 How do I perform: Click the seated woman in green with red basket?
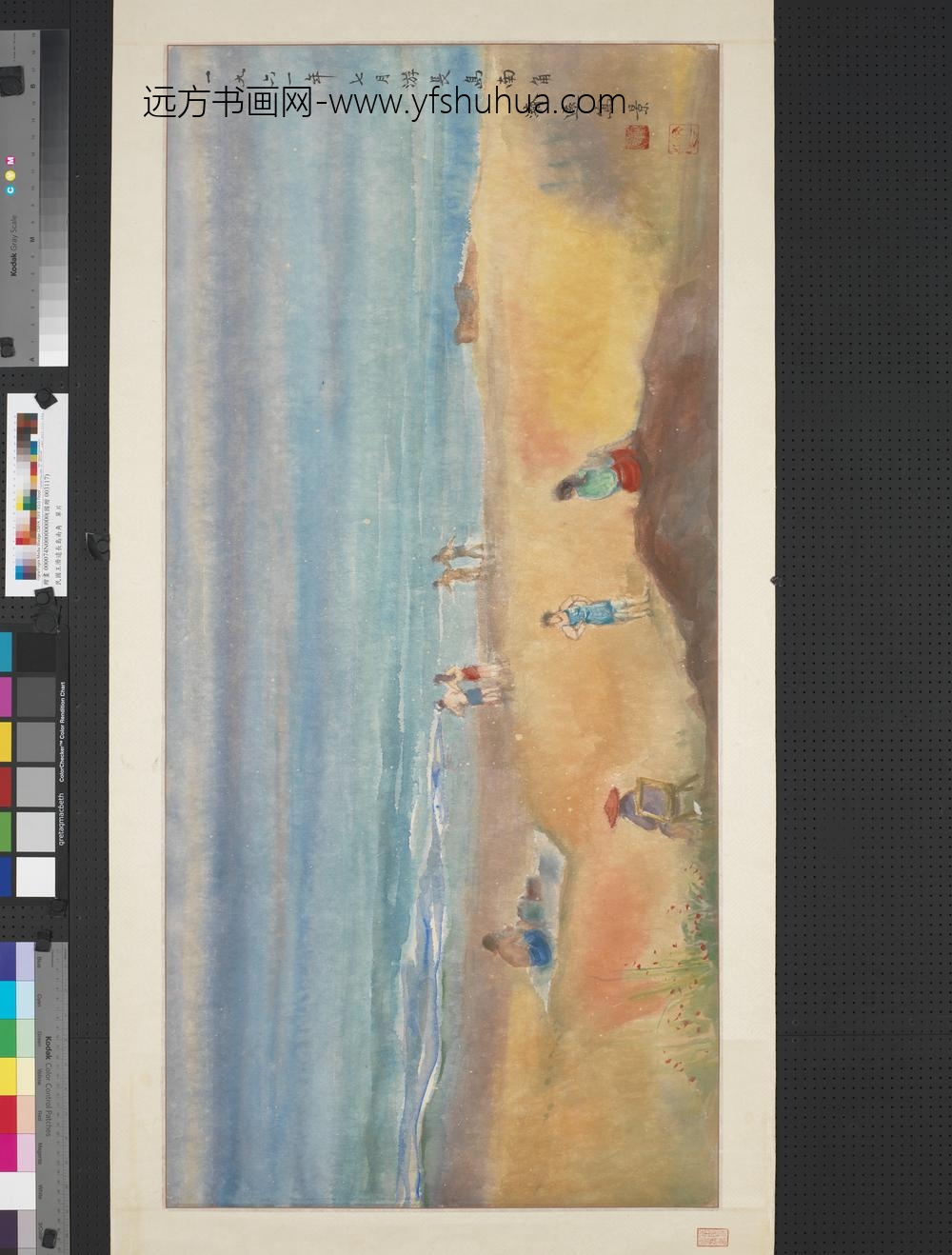(600, 476)
